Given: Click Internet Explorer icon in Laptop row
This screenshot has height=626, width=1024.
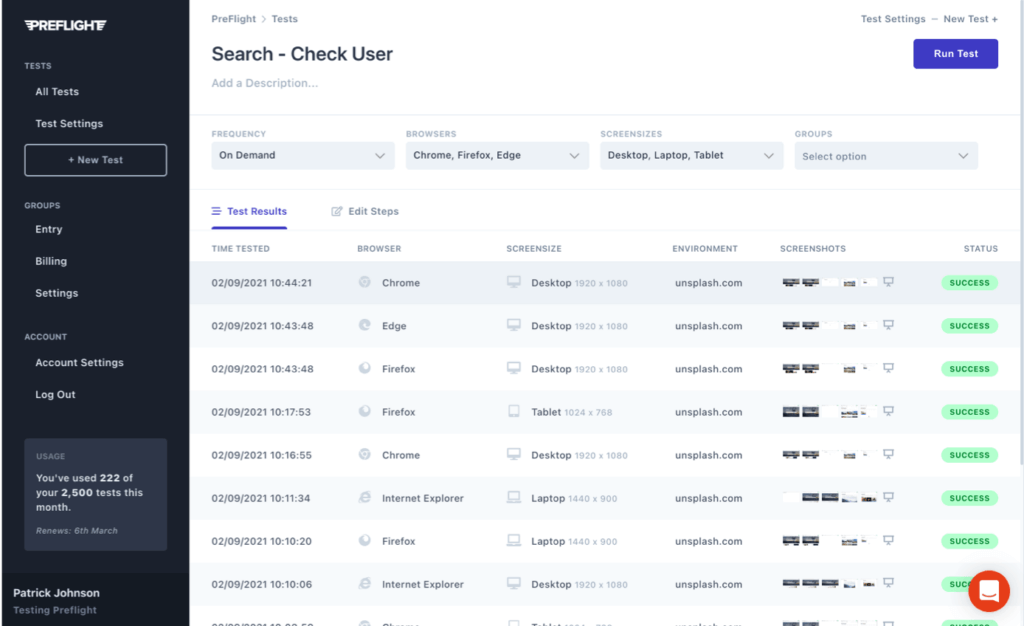Looking at the screenshot, I should (365, 498).
